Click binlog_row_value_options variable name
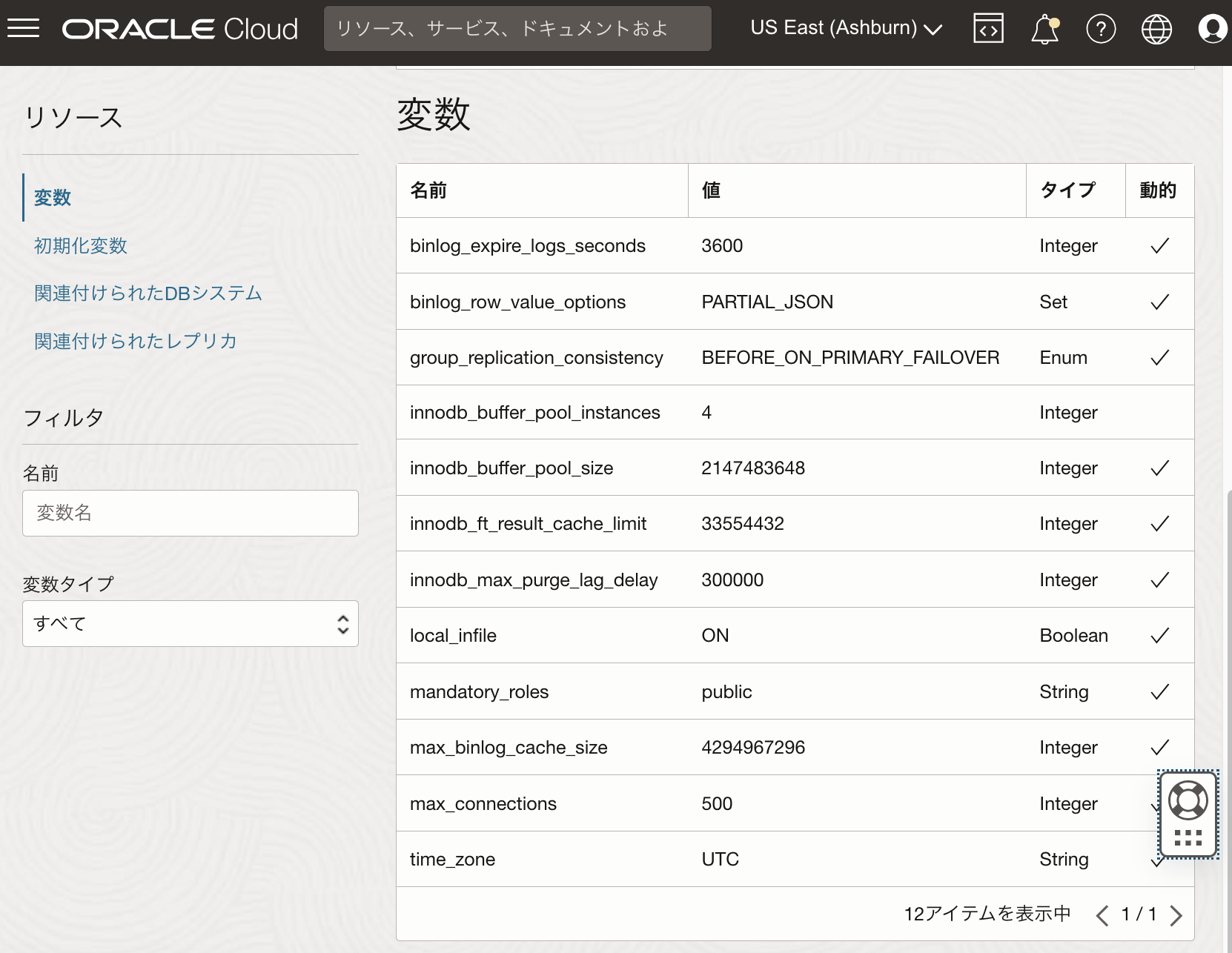The height and width of the screenshot is (953, 1232). (x=518, y=302)
